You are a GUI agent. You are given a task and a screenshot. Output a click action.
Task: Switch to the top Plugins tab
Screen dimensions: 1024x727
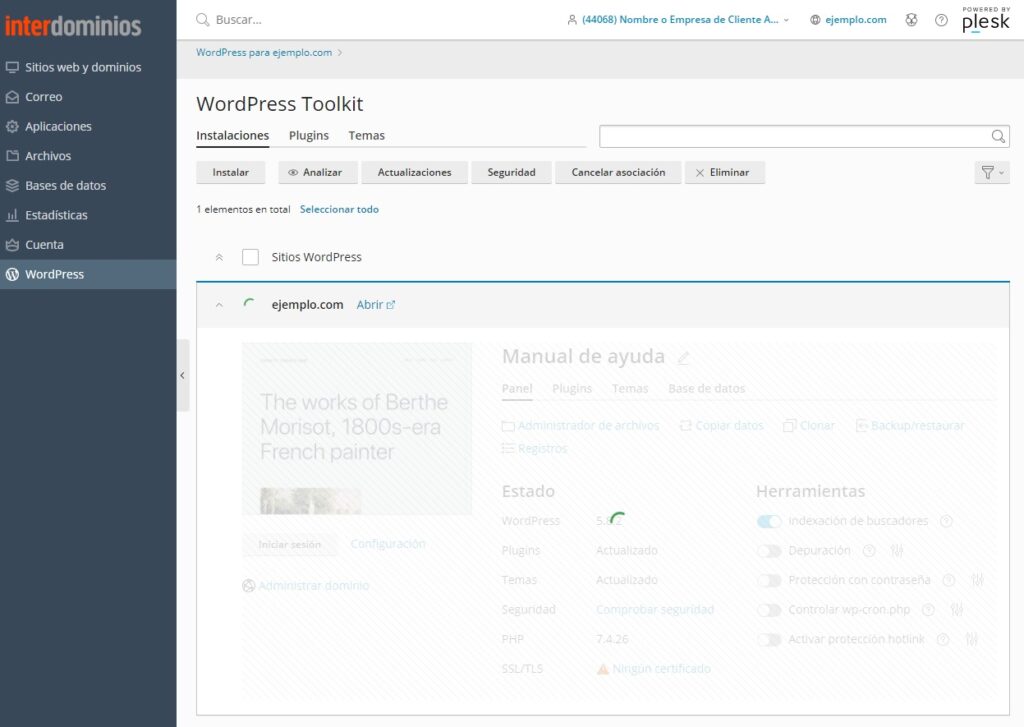point(309,135)
